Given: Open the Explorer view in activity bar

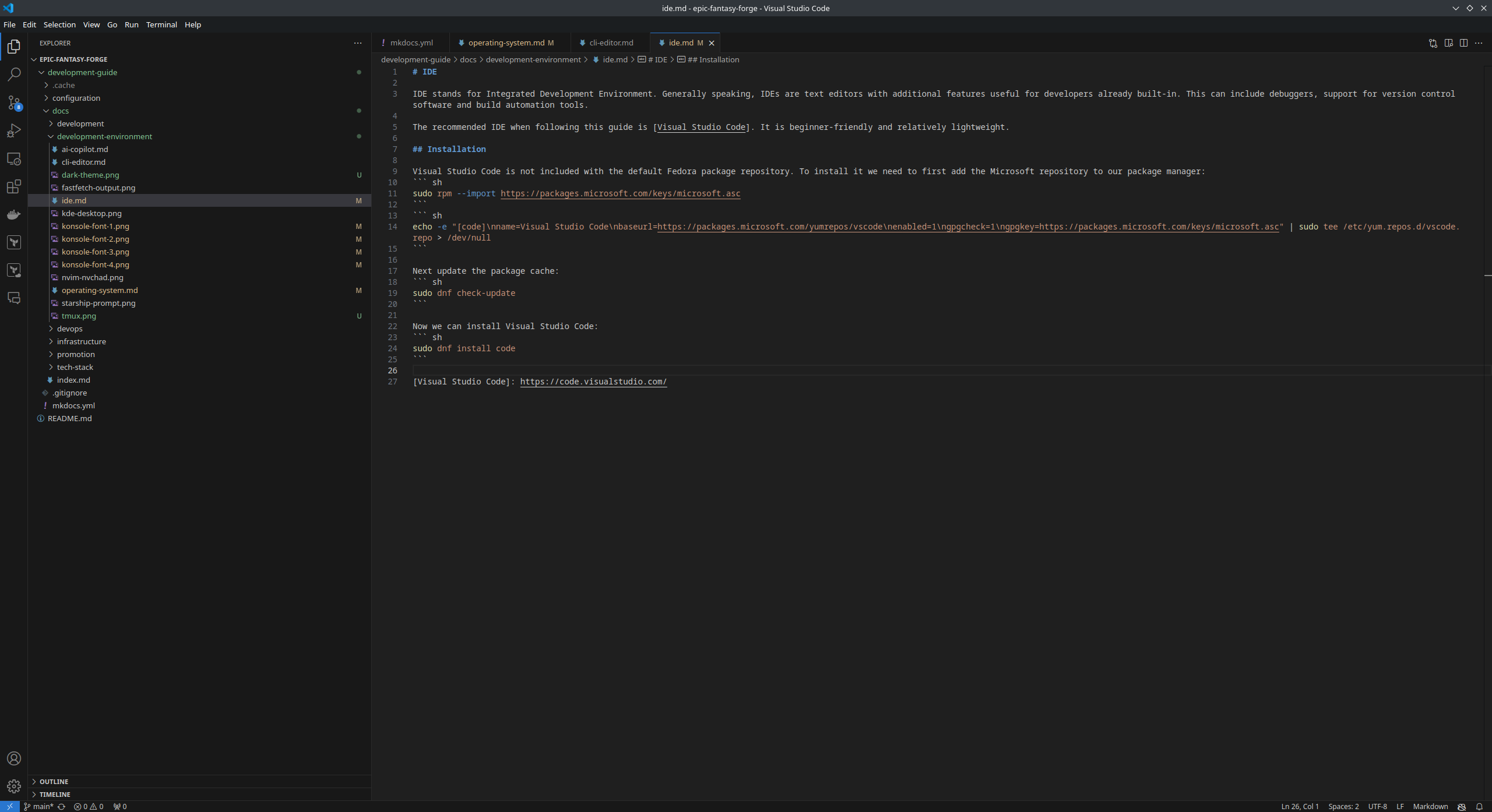Looking at the screenshot, I should click(14, 47).
